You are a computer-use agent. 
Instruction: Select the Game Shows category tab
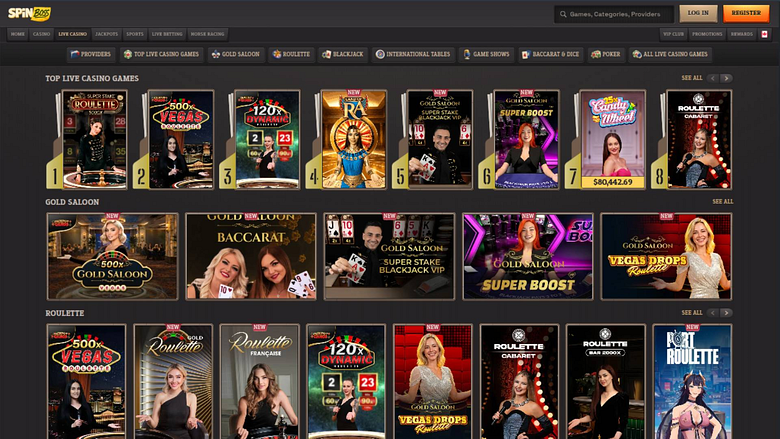point(486,54)
